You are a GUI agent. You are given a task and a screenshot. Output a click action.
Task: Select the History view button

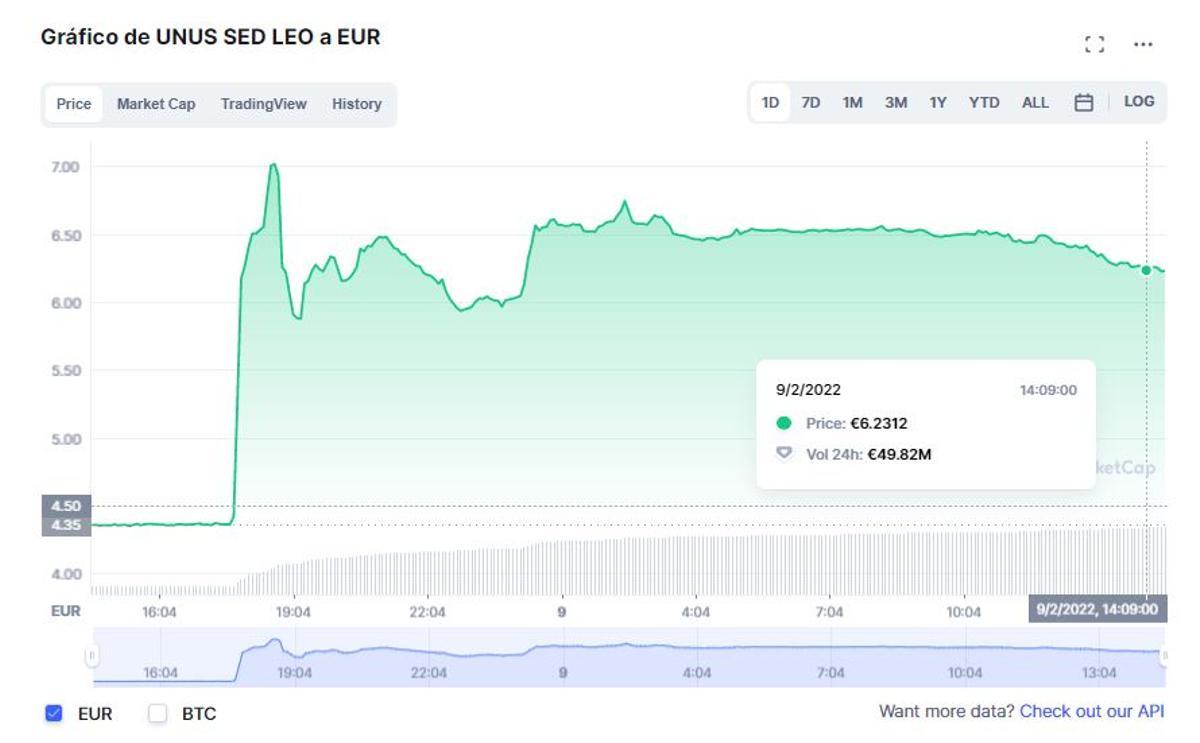[357, 103]
